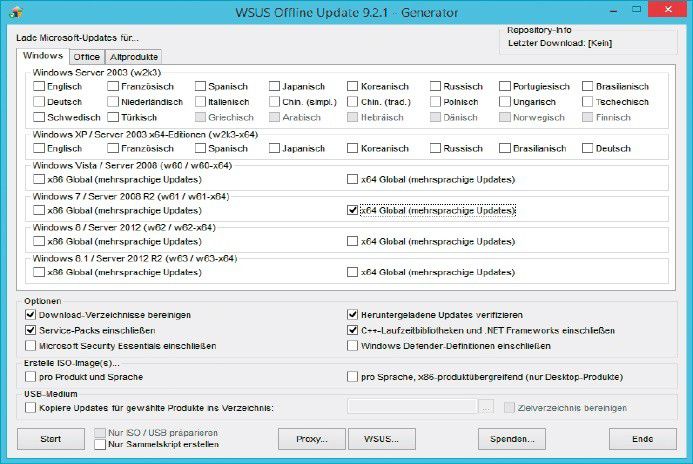Tick the Polnisch checkbox
This screenshot has width=693, height=464.
(x=435, y=102)
